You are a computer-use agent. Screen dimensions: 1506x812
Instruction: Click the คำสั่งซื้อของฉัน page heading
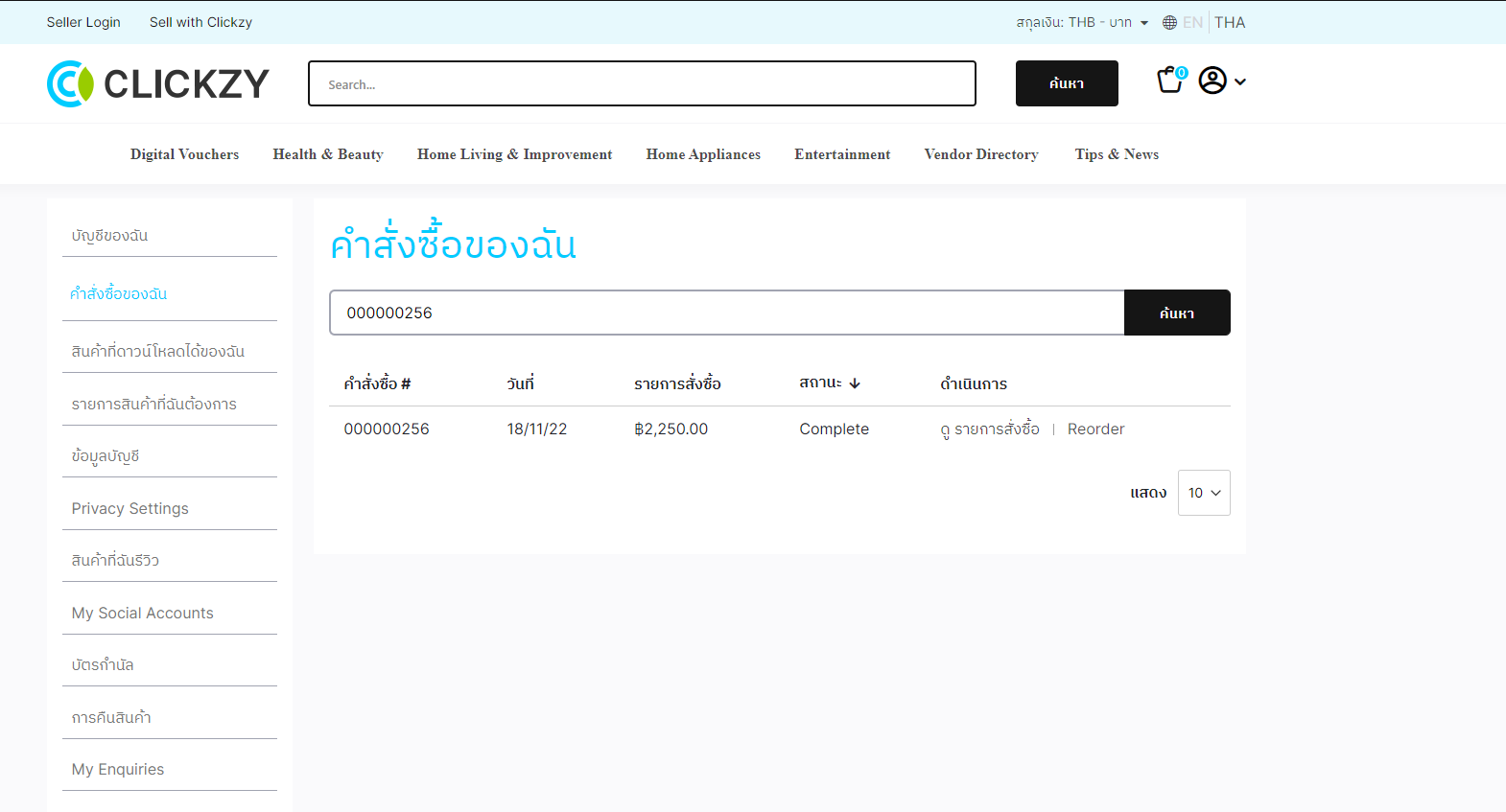tap(453, 243)
